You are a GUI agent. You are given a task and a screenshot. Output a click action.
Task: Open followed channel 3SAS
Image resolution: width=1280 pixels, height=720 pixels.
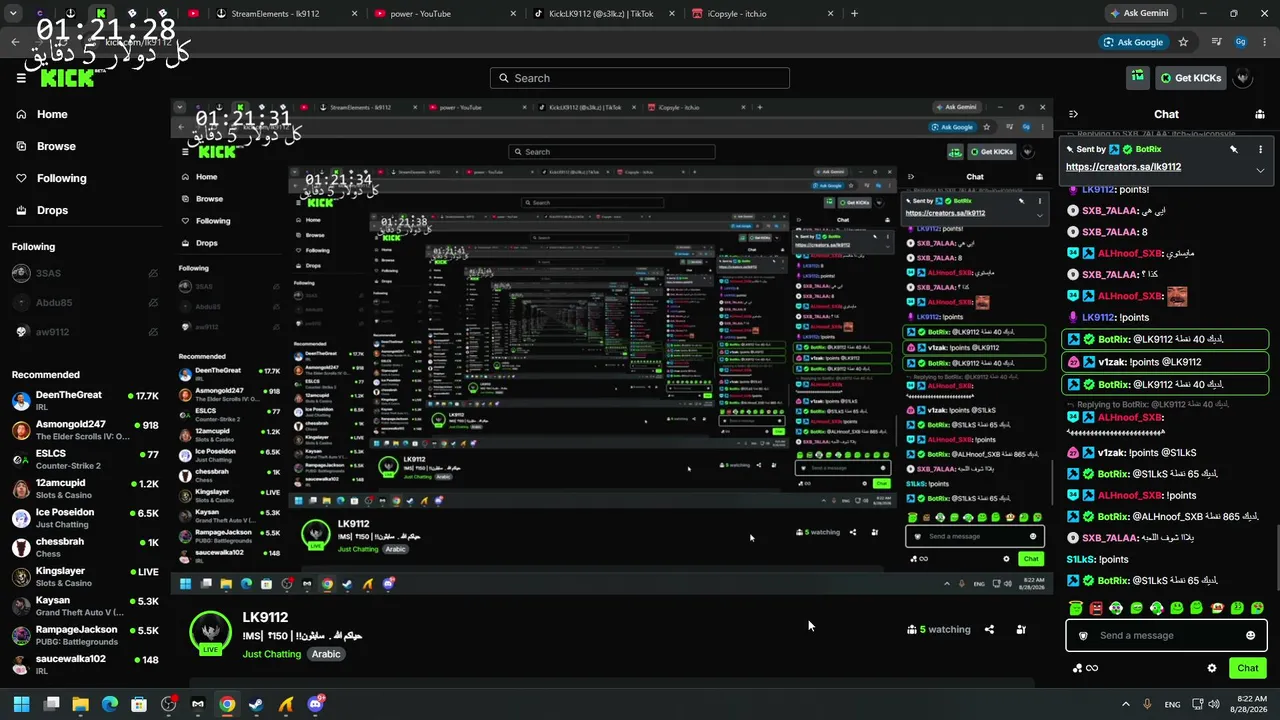pyautogui.click(x=85, y=273)
